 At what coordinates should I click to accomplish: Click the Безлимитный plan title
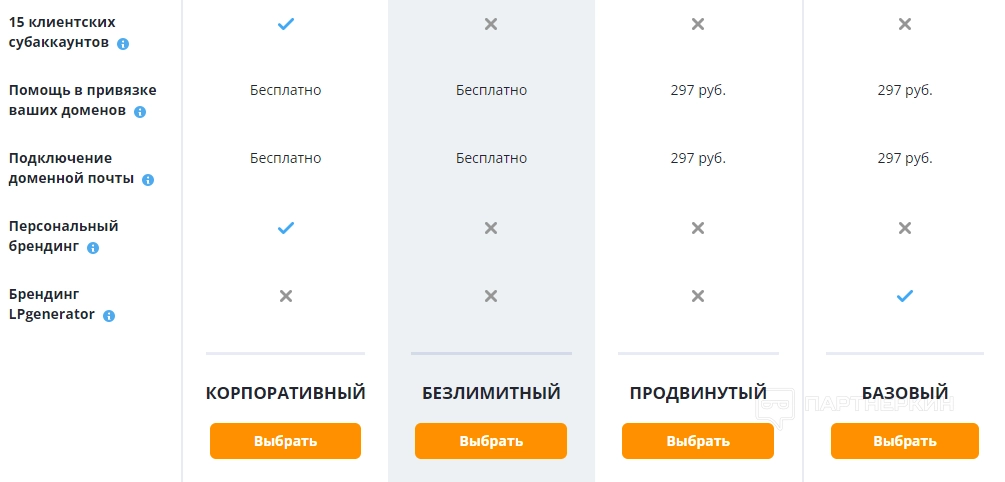(491, 393)
